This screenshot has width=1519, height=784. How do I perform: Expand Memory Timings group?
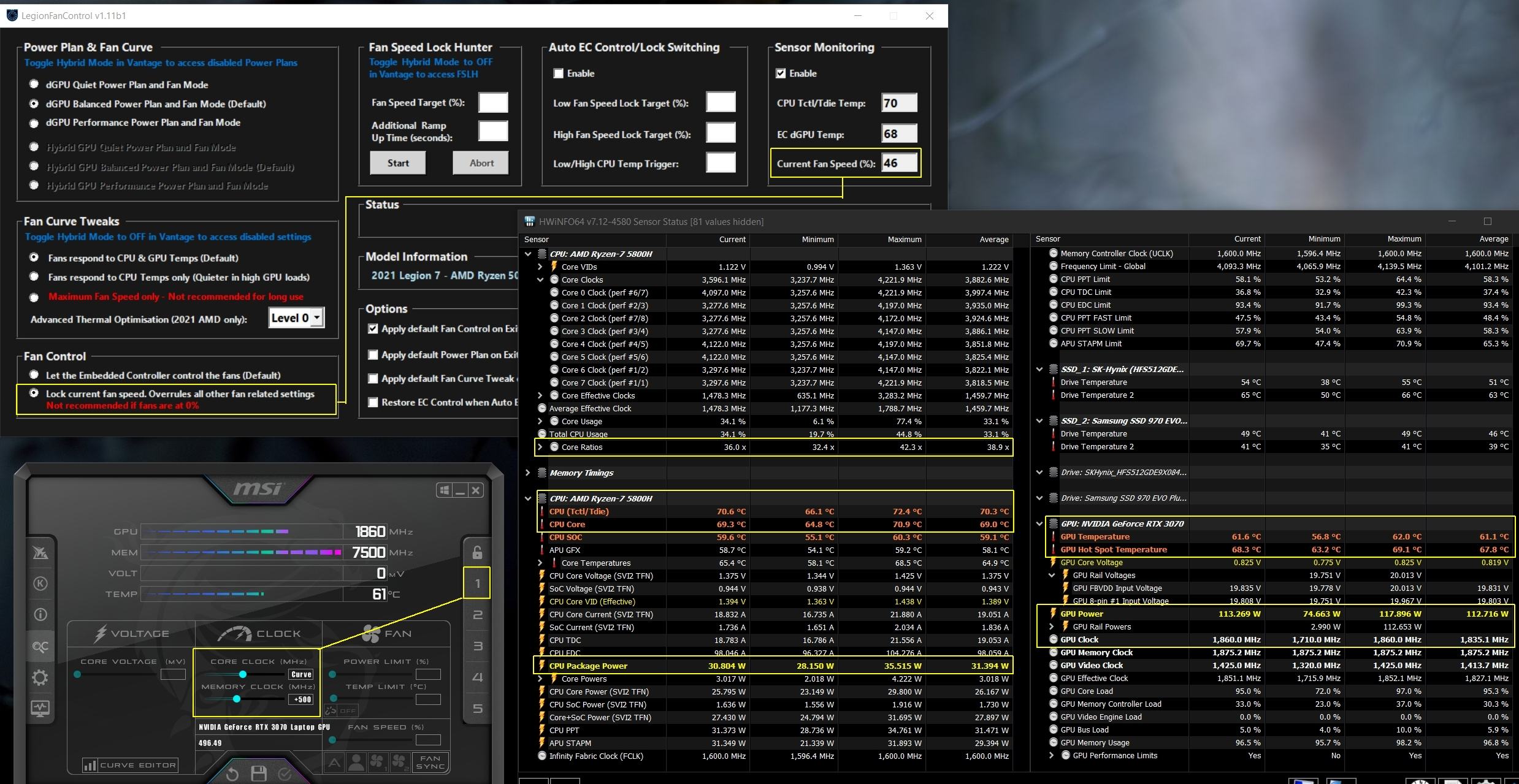(x=528, y=473)
